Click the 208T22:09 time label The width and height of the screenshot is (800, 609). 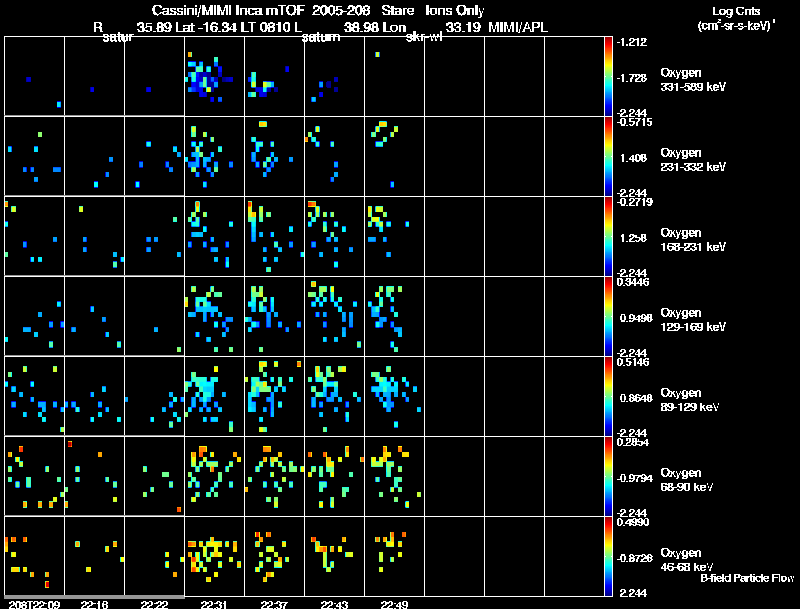34,604
